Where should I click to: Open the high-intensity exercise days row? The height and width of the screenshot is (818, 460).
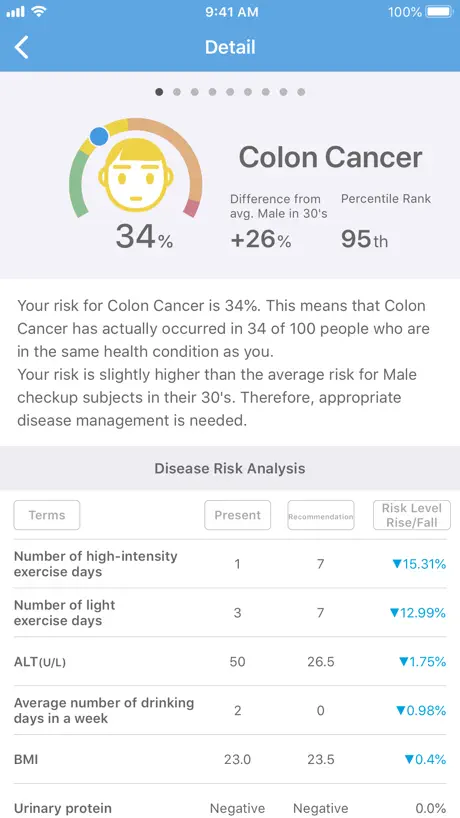tap(230, 564)
